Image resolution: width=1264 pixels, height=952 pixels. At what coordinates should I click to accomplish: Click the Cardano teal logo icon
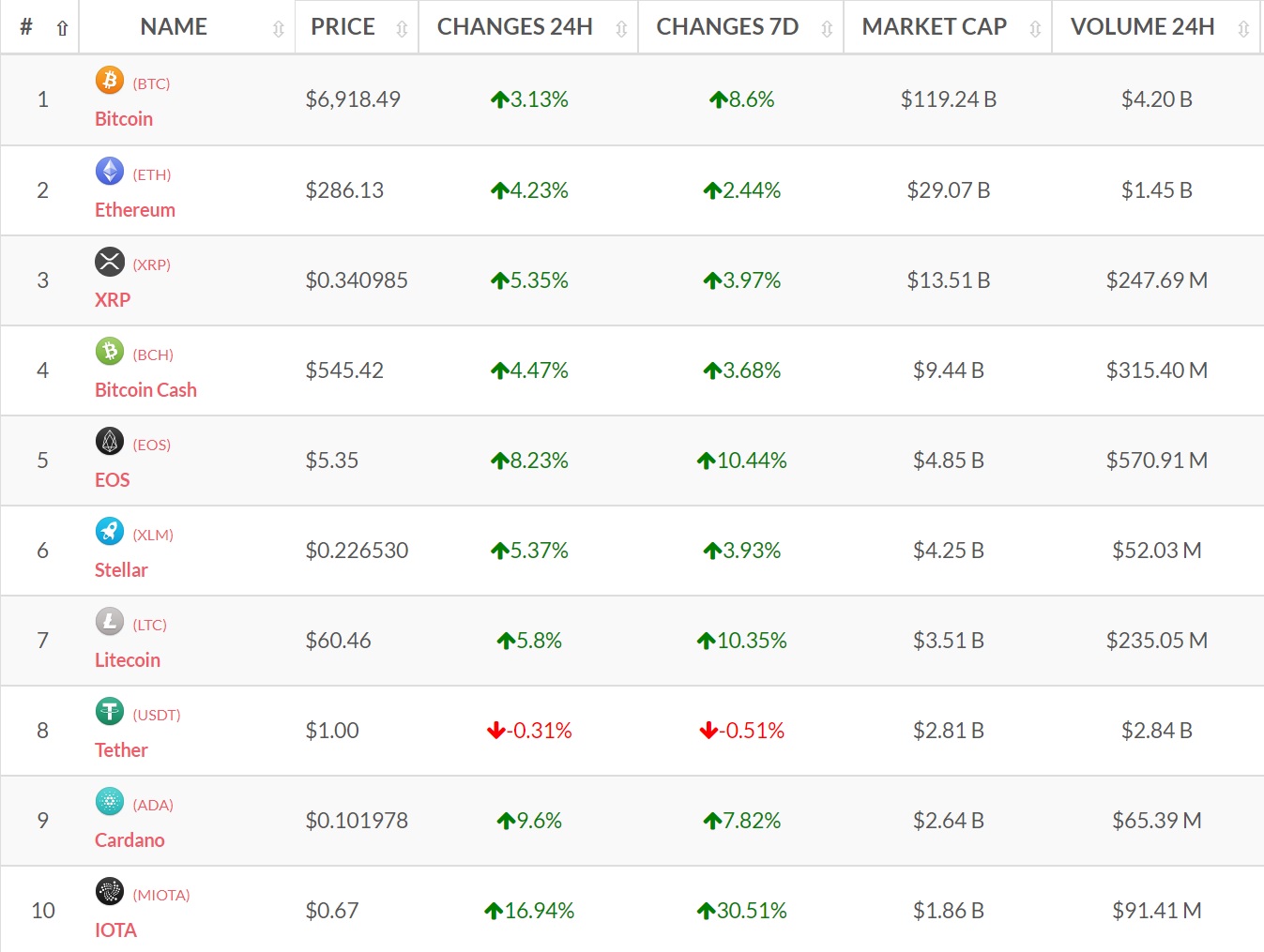[x=110, y=801]
